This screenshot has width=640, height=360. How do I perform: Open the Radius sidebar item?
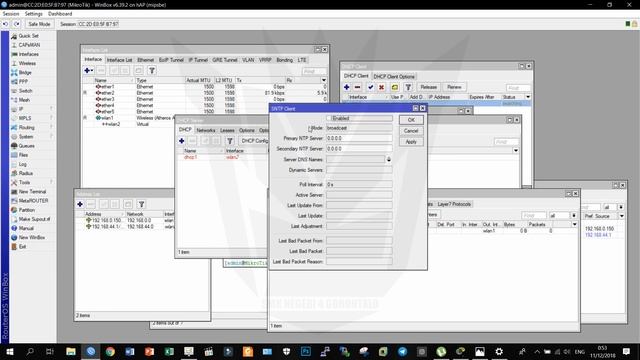pos(25,173)
